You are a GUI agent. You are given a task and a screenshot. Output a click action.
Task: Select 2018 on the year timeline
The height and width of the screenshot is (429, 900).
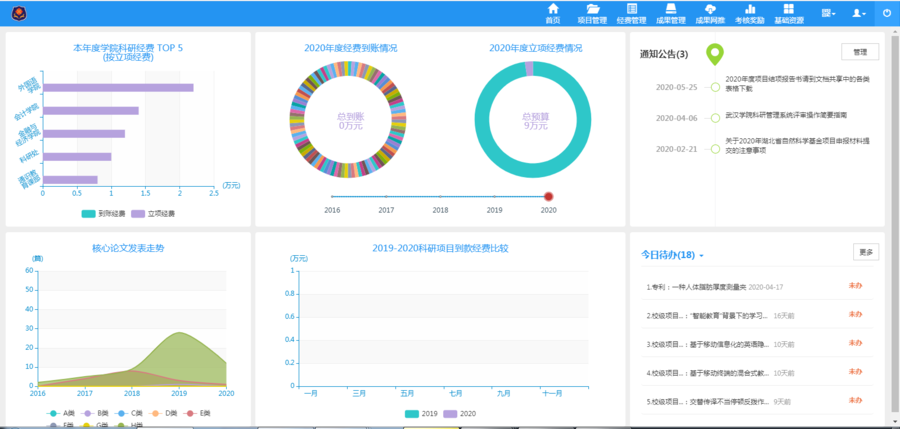pyautogui.click(x=440, y=197)
